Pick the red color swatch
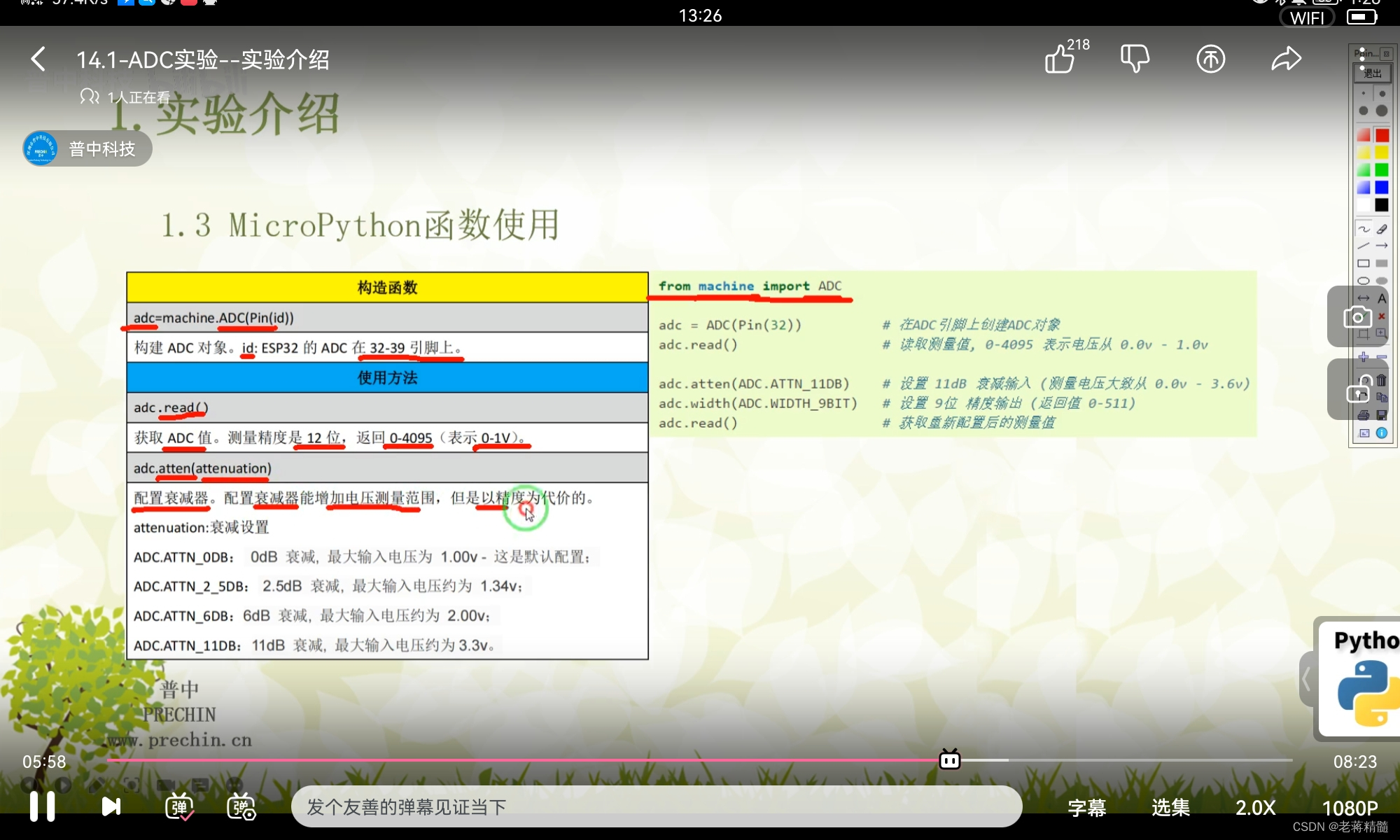Viewport: 1400px width, 840px height. point(1382,134)
